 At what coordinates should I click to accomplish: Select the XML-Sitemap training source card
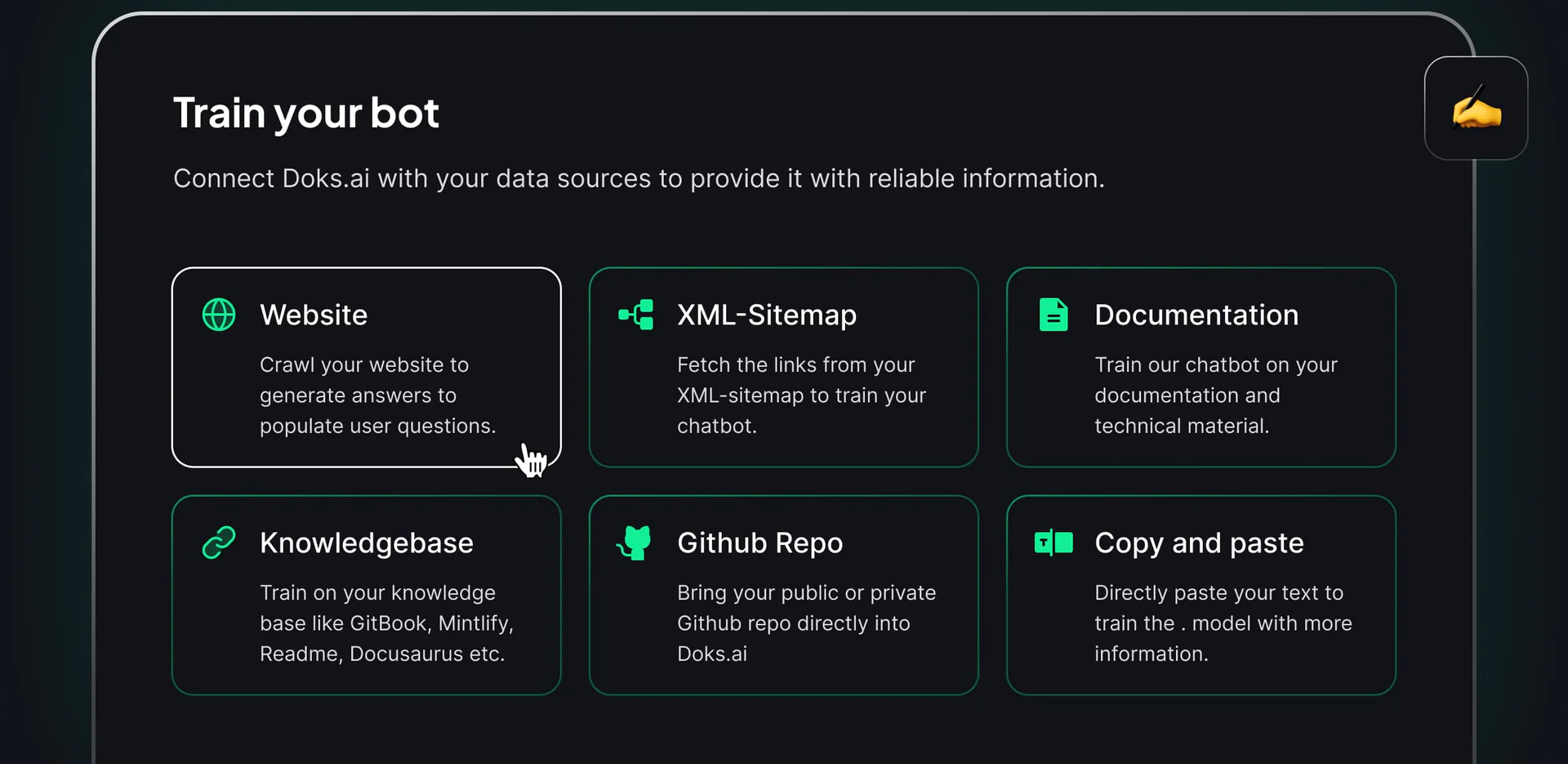pyautogui.click(x=783, y=367)
